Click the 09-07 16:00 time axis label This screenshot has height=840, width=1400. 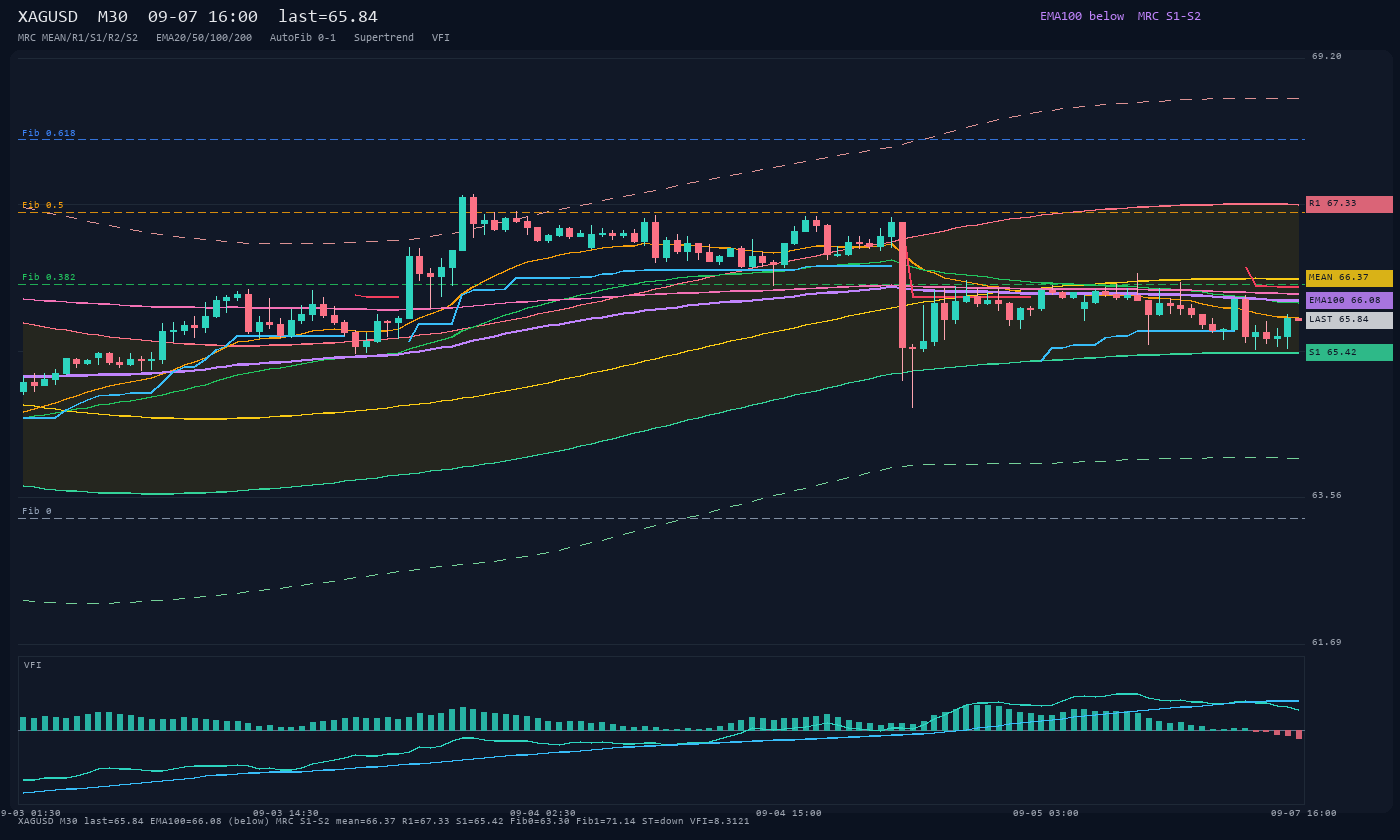point(1304,813)
